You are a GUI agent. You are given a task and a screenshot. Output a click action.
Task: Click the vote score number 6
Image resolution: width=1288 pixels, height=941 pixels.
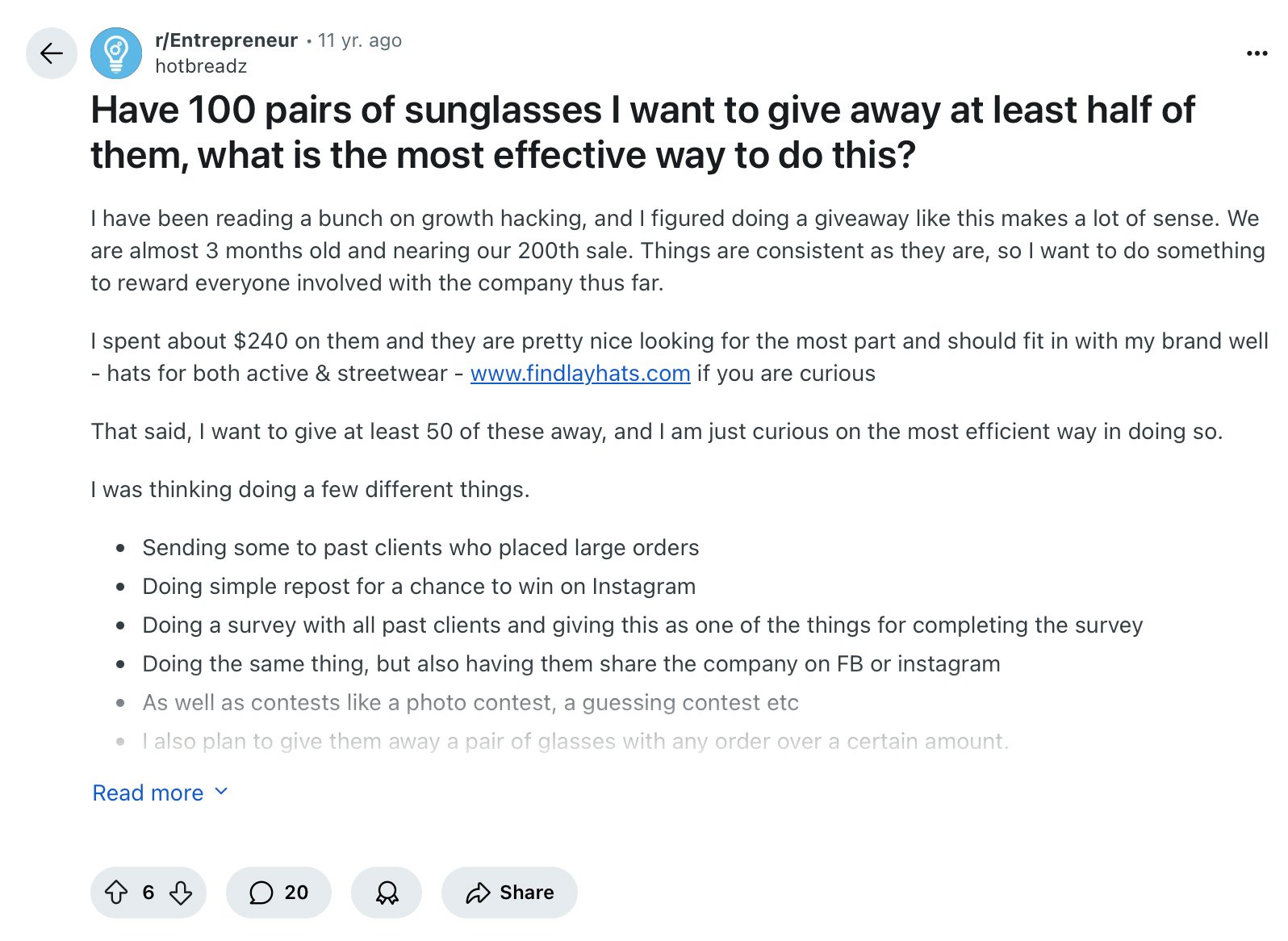click(147, 893)
